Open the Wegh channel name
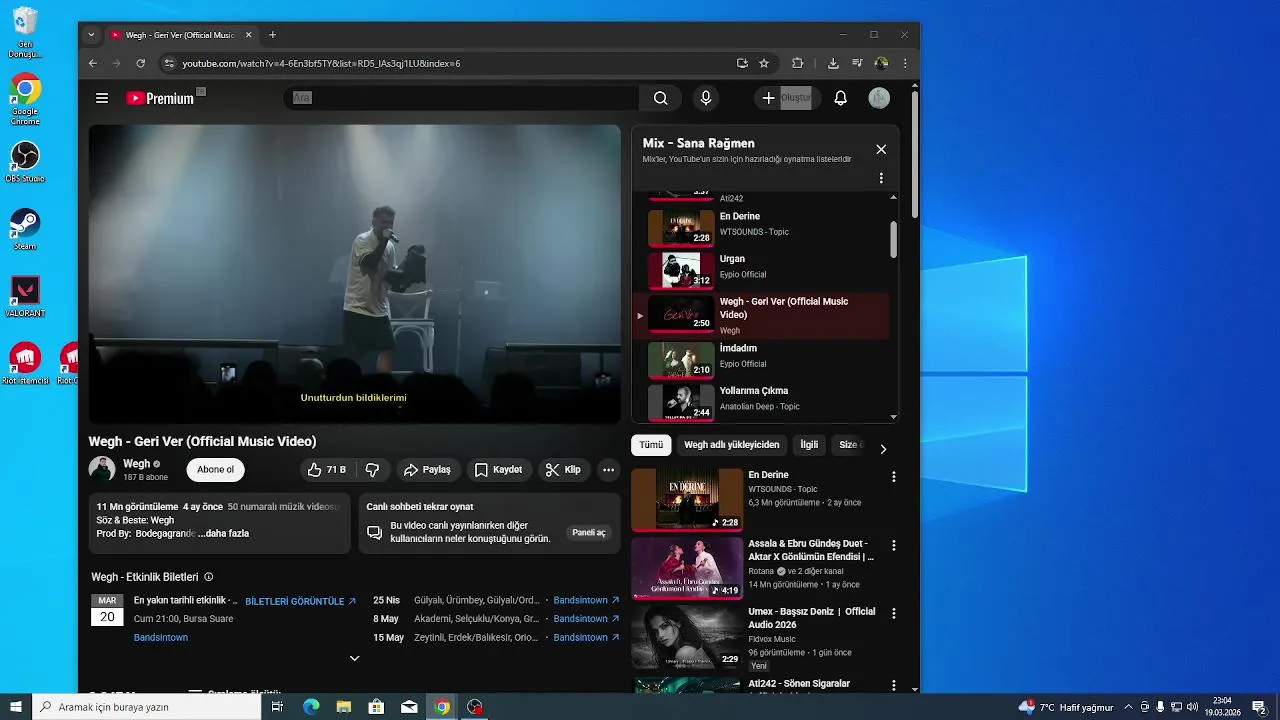Viewport: 1280px width, 720px height. tap(136, 464)
